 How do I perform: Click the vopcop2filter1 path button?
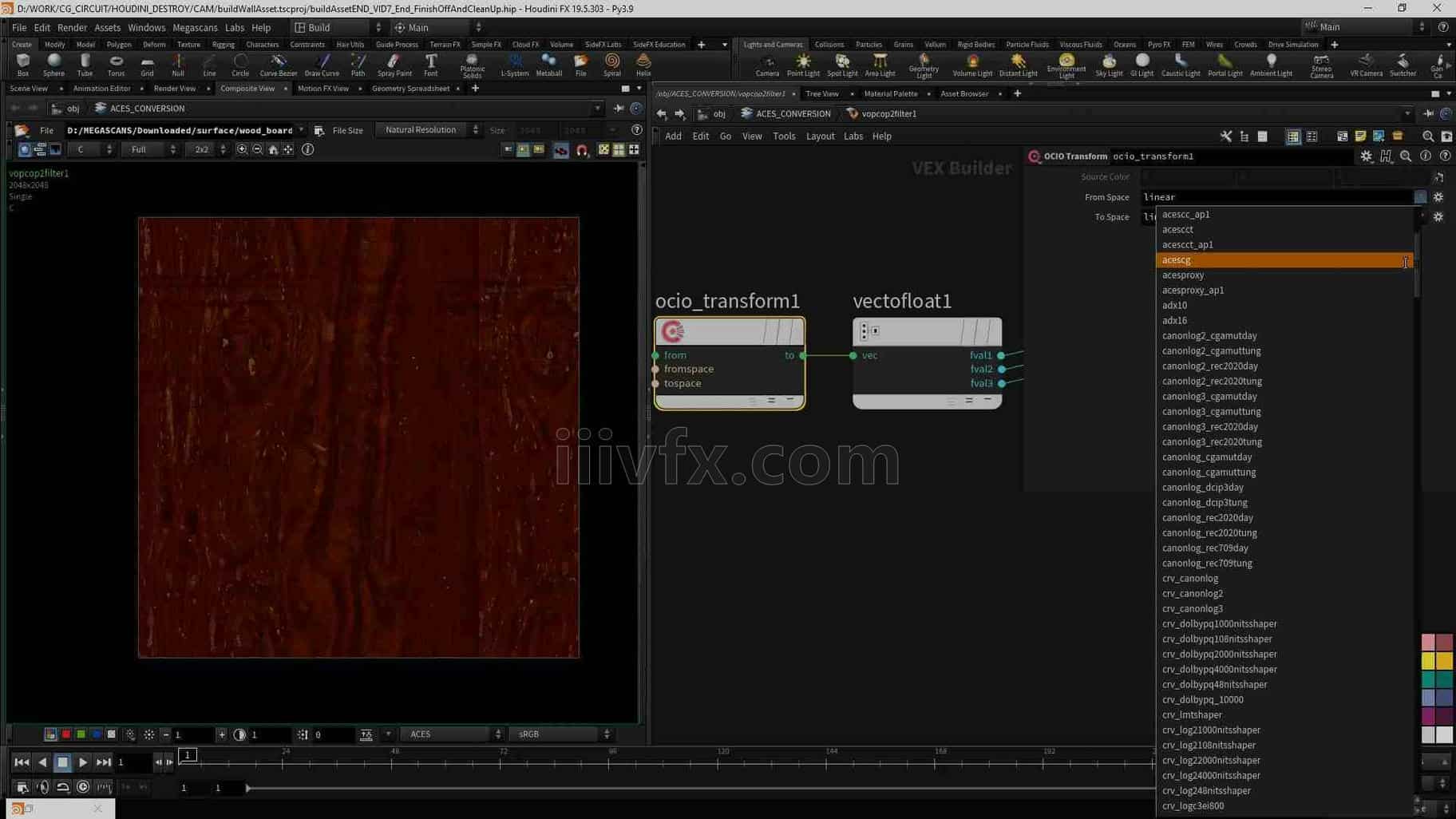pos(882,113)
